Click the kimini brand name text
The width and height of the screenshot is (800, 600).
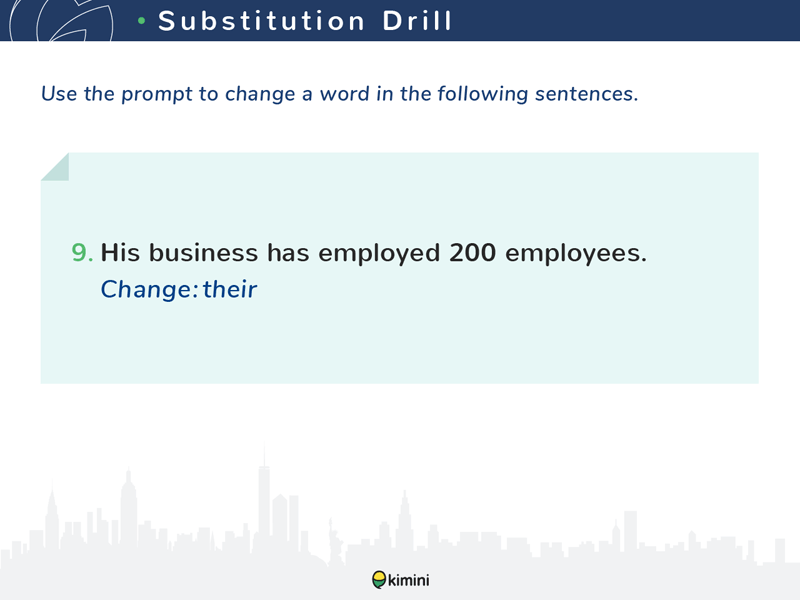pyautogui.click(x=409, y=580)
